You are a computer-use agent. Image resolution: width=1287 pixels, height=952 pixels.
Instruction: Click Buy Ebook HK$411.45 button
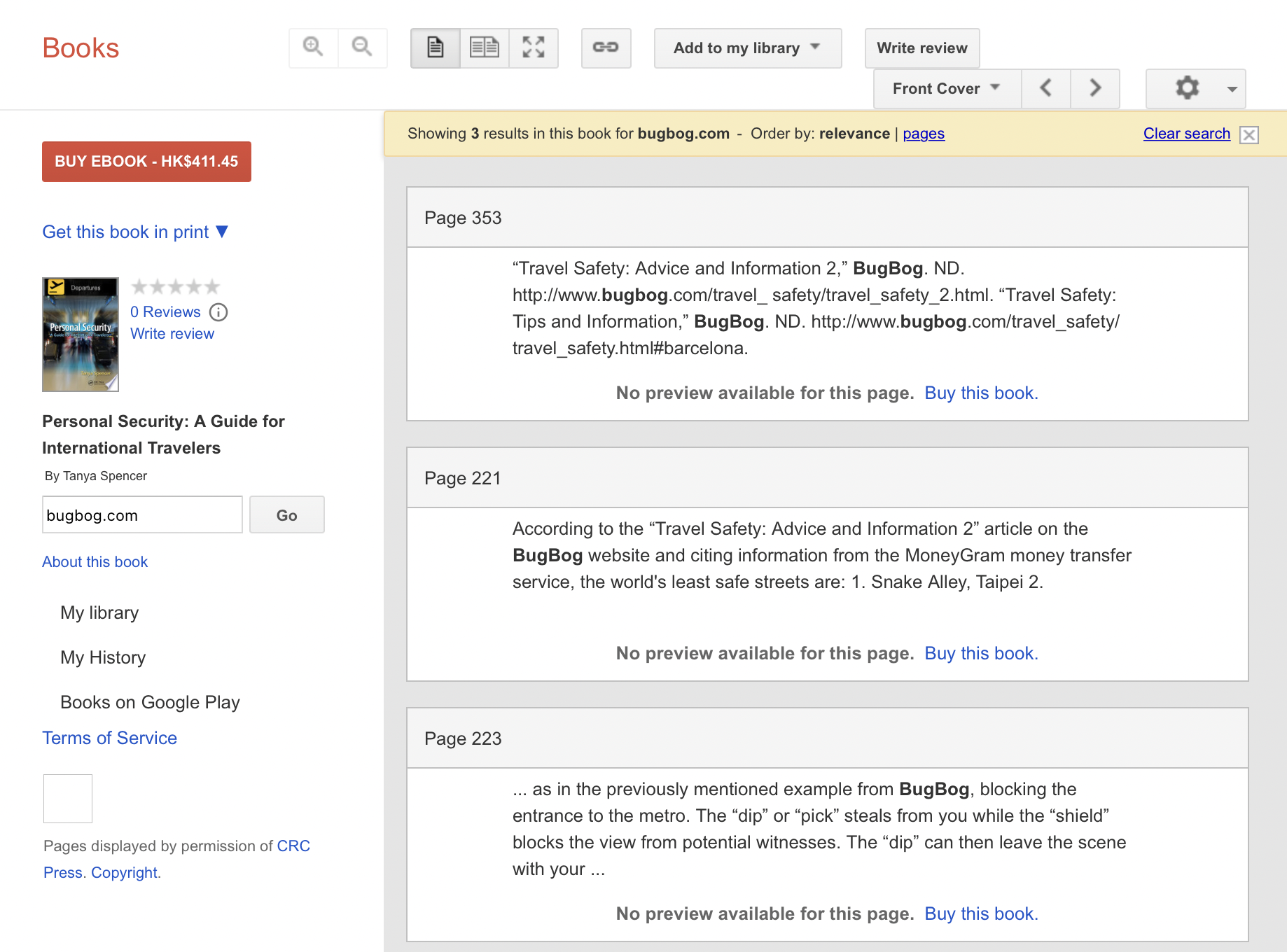[x=146, y=162]
